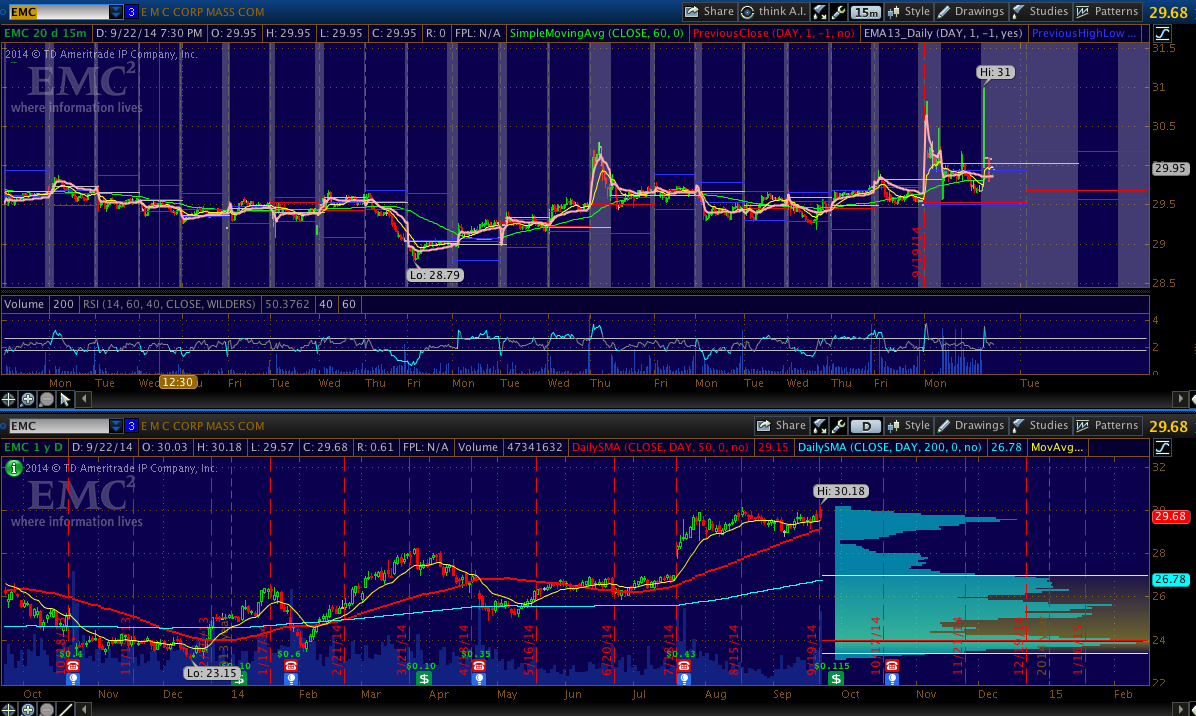Click the scroll left arrow below top chart
This screenshot has width=1196, height=716.
coord(85,399)
